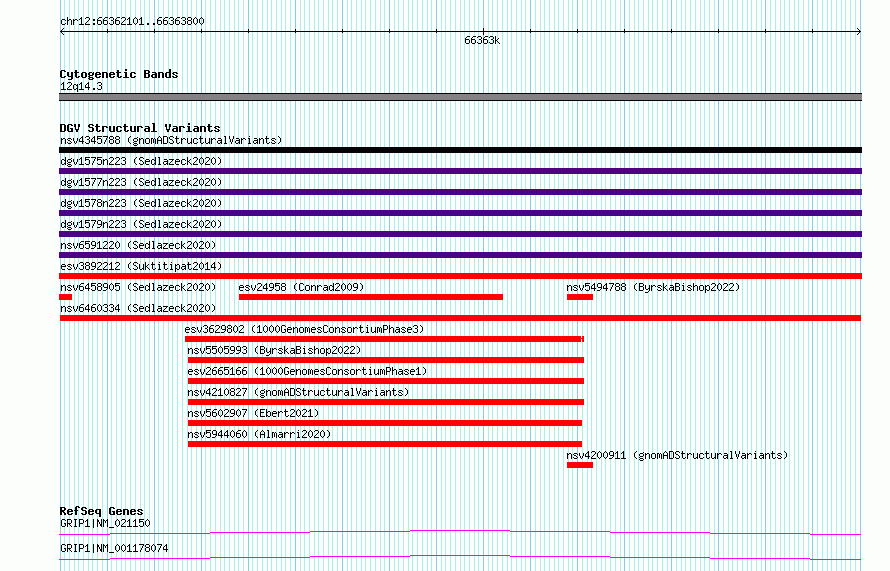890x571 pixels.
Task: Click the 66363k ruler position label
Action: pos(482,40)
